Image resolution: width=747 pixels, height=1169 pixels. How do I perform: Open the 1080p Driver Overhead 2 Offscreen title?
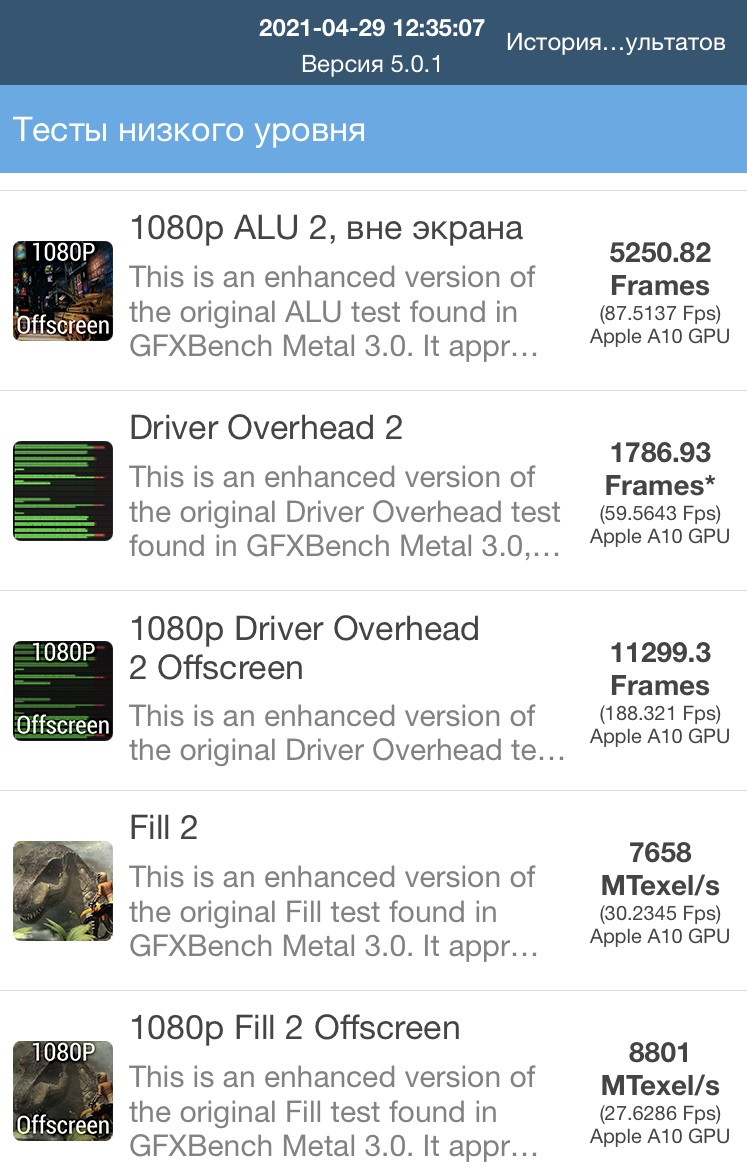pyautogui.click(x=304, y=648)
